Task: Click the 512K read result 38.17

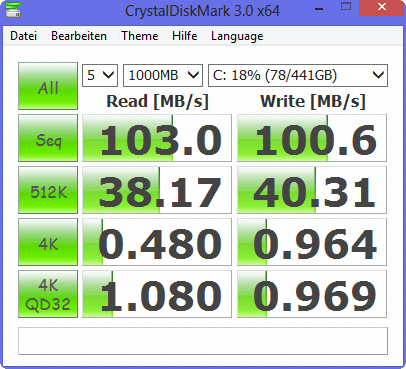Action: coord(157,190)
